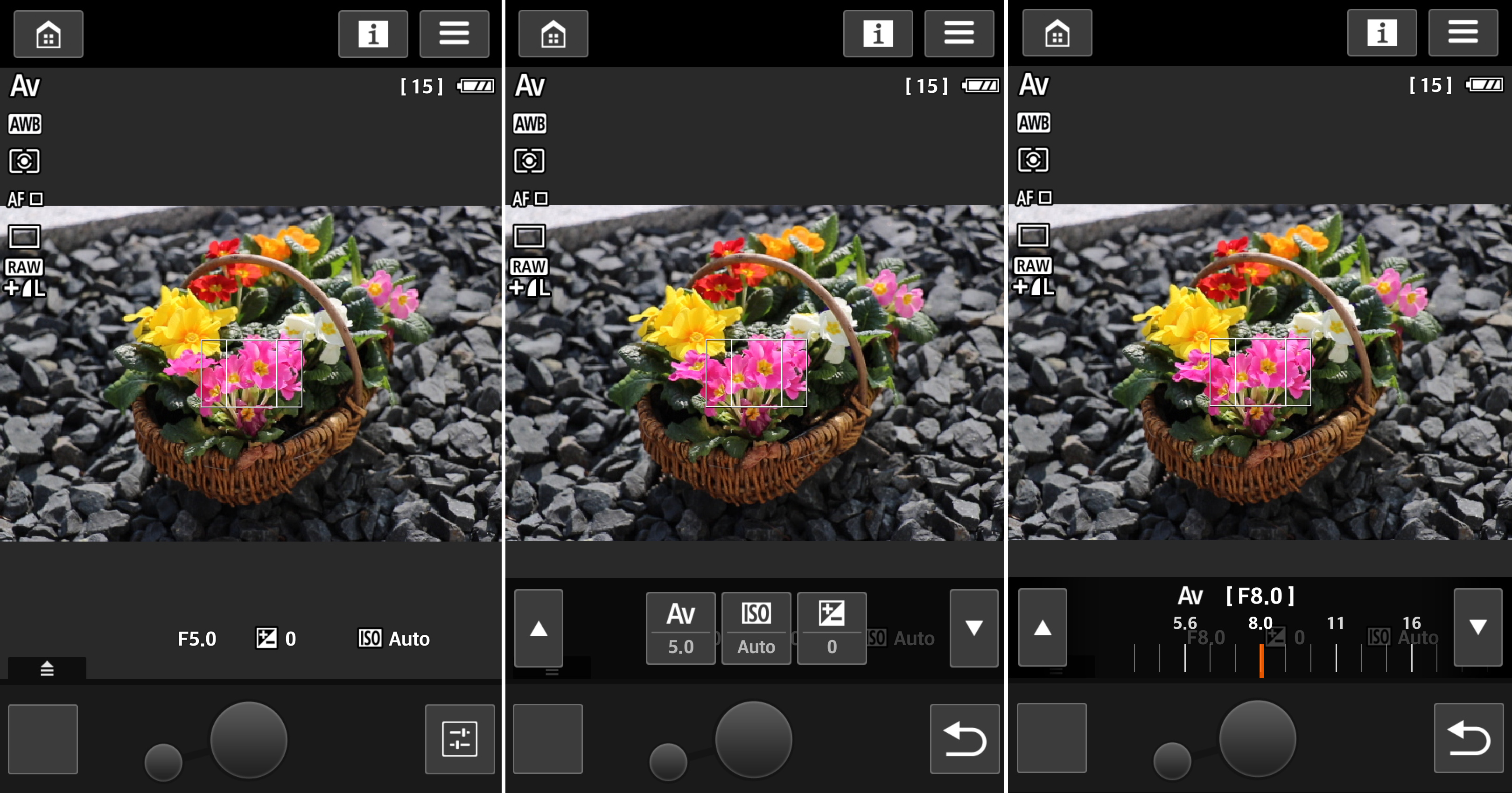Tap the large shutter release button in right panel
Viewport: 1512px width, 793px height.
click(1258, 738)
